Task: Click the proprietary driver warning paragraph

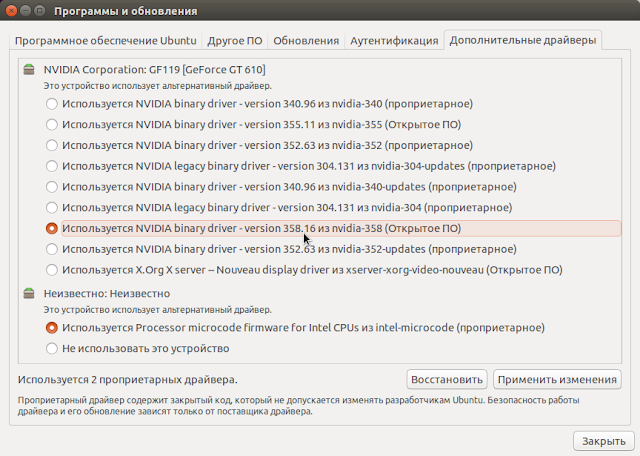Action: pyautogui.click(x=298, y=405)
